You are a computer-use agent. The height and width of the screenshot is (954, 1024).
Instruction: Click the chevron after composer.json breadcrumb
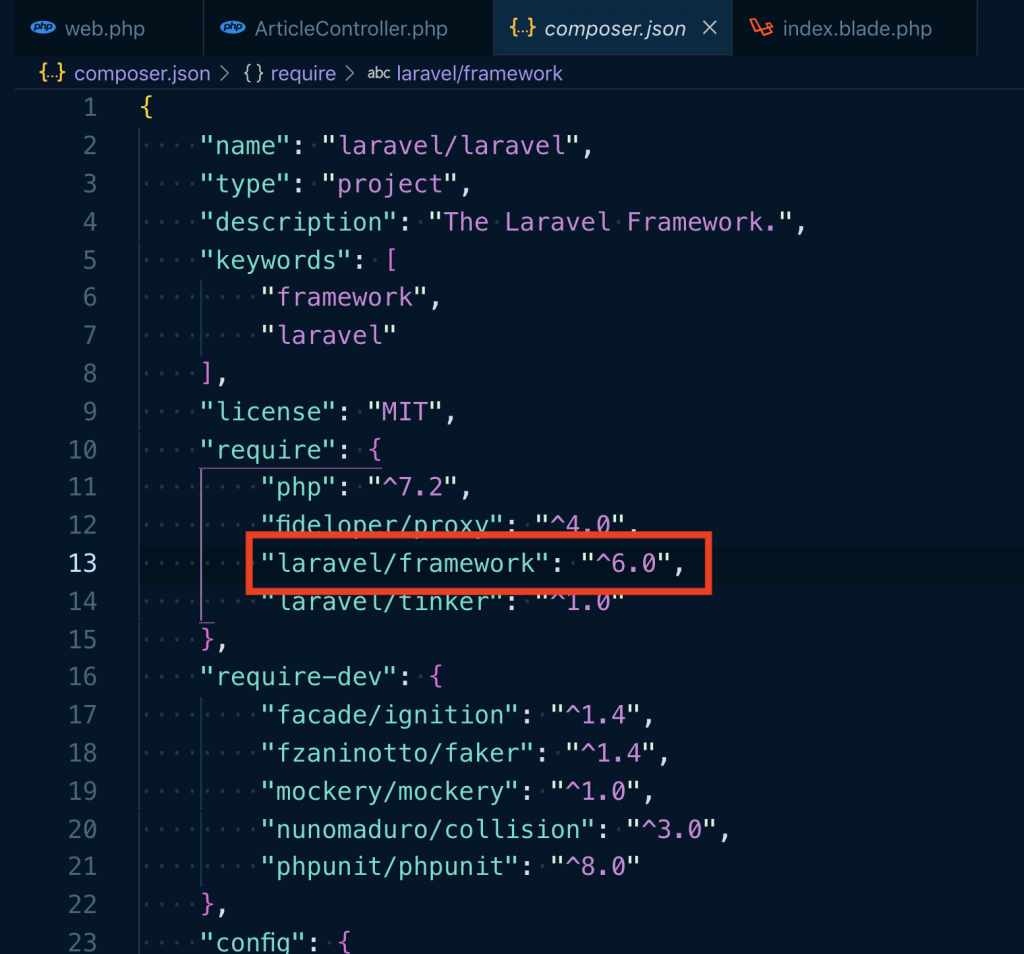[x=225, y=73]
